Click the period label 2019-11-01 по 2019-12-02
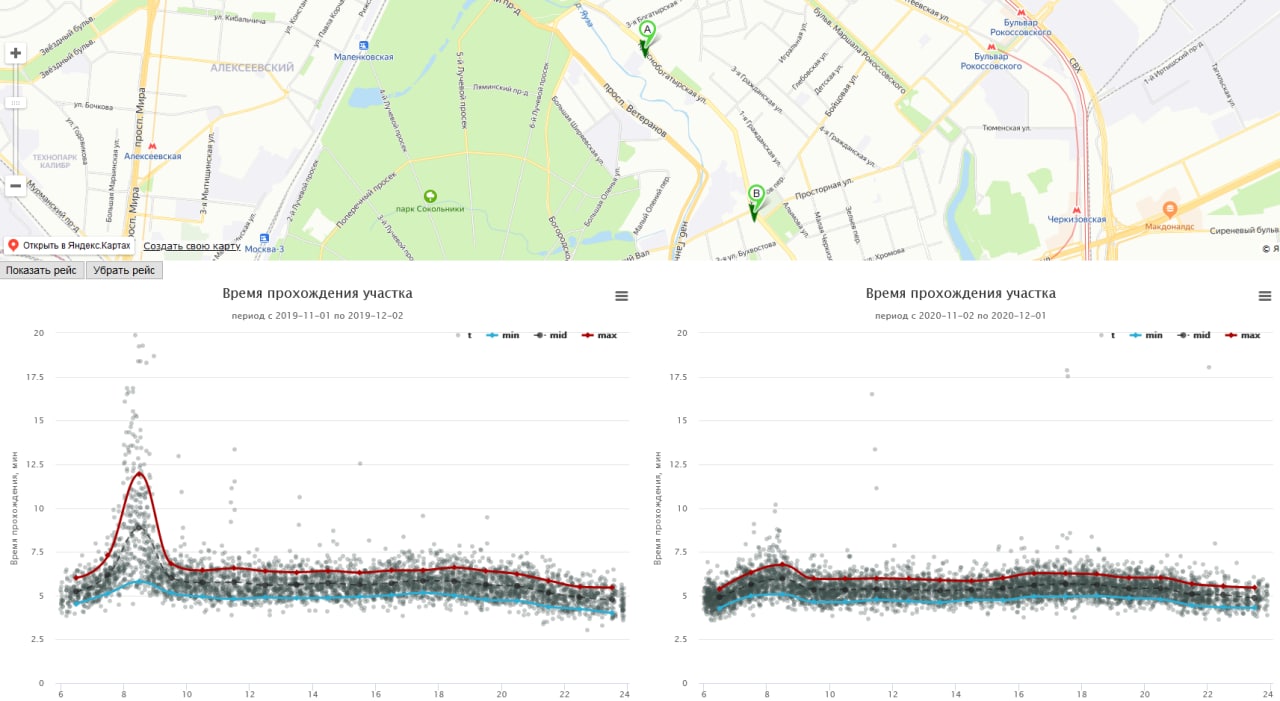The image size is (1280, 701). pyautogui.click(x=316, y=315)
